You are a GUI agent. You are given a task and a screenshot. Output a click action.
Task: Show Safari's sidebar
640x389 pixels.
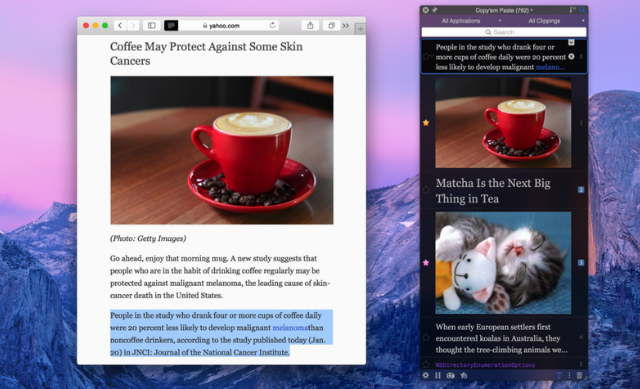tap(151, 25)
